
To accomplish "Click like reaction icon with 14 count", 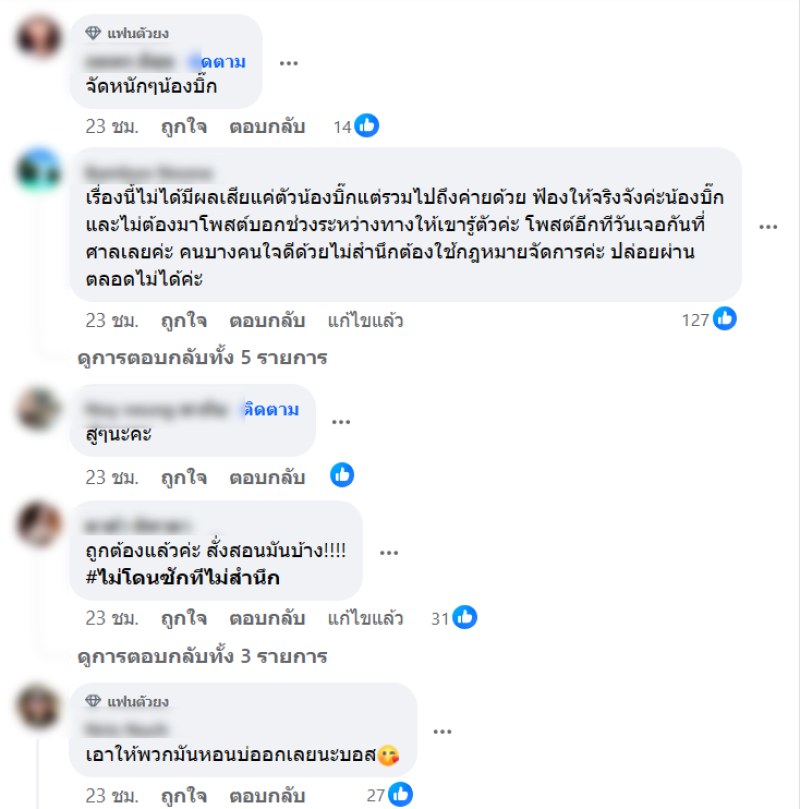I will pos(367,125).
